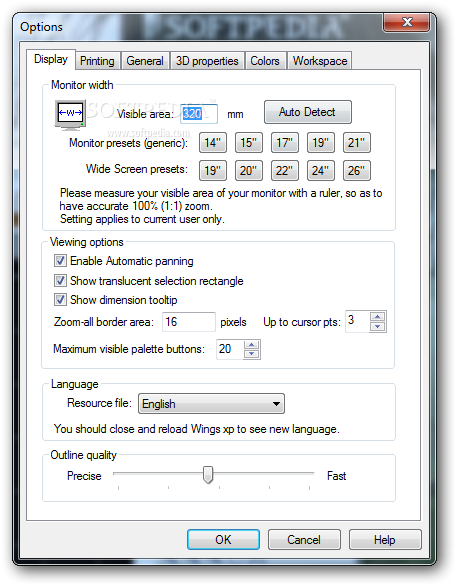Image resolution: width=457 pixels, height=586 pixels.
Task: Increase Up to cursor pts value
Action: pos(377,317)
